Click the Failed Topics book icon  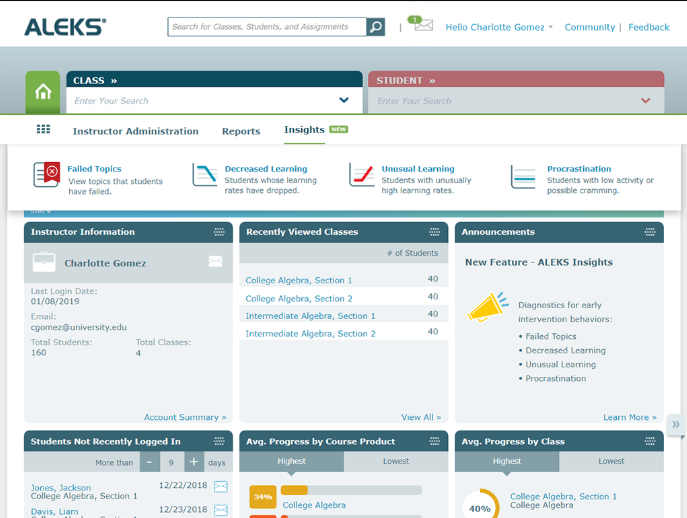(46, 174)
